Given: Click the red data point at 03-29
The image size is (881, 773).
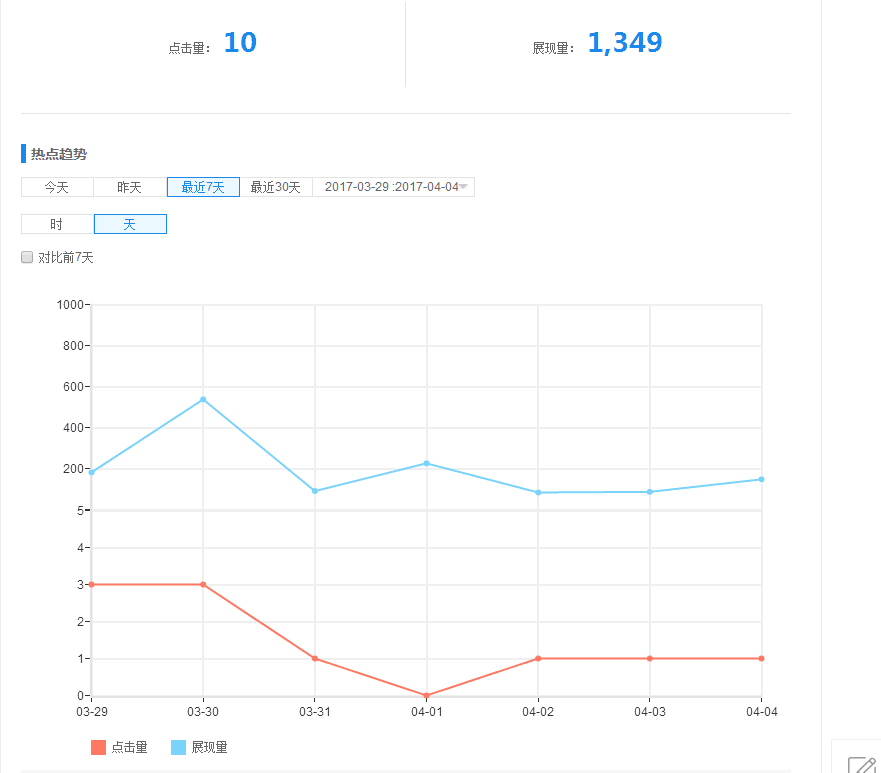Looking at the screenshot, I should [92, 584].
